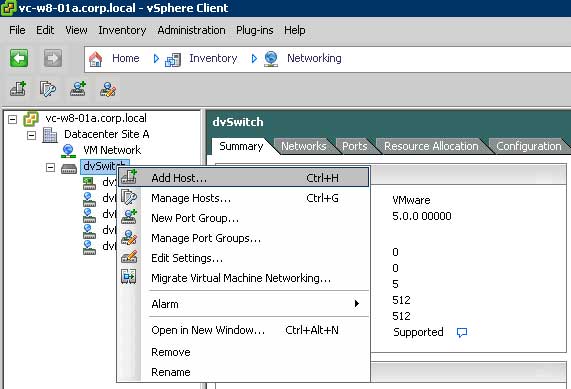Click the Networking globe icon

click(271, 59)
